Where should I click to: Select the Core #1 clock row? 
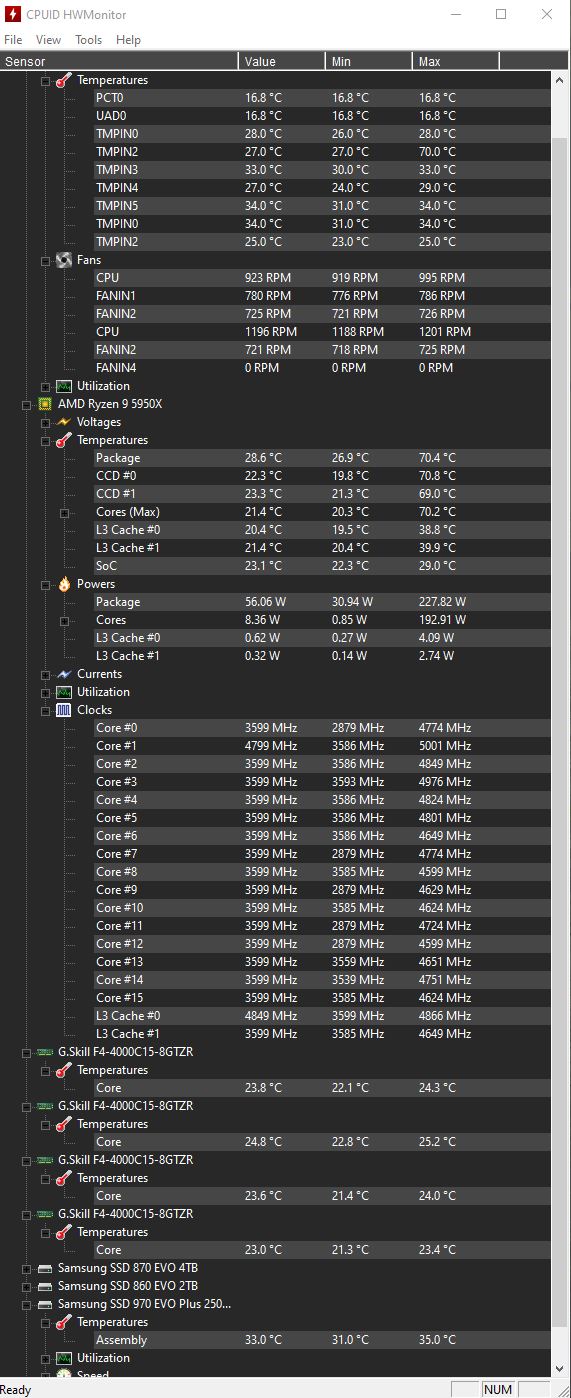[x=321, y=746]
